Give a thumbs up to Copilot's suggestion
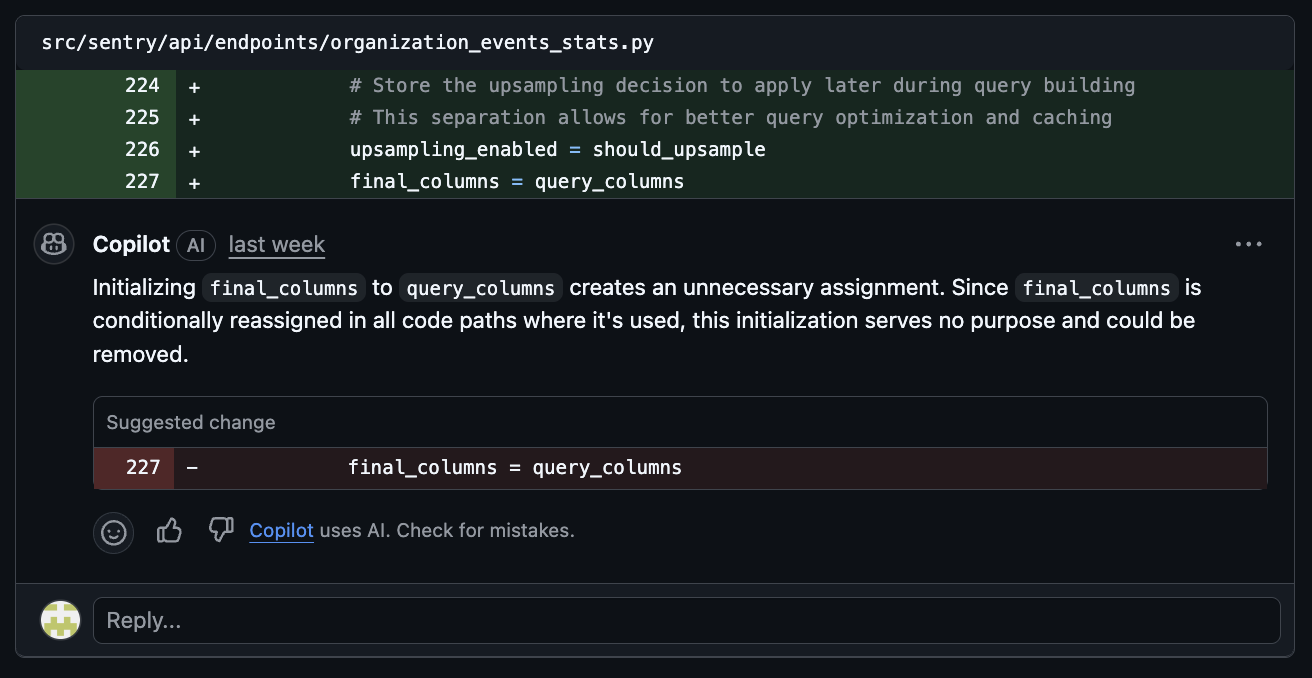 [x=169, y=531]
